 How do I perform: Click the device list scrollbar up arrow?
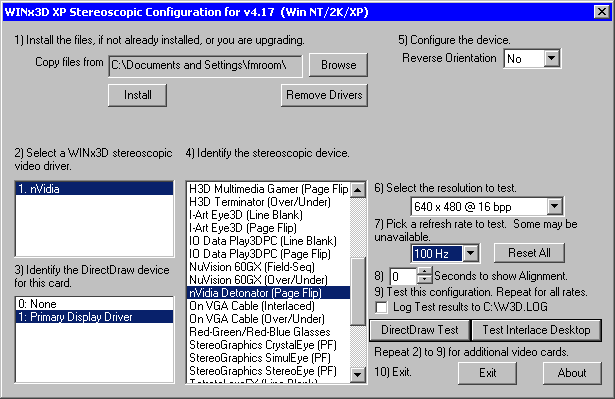[x=357, y=190]
